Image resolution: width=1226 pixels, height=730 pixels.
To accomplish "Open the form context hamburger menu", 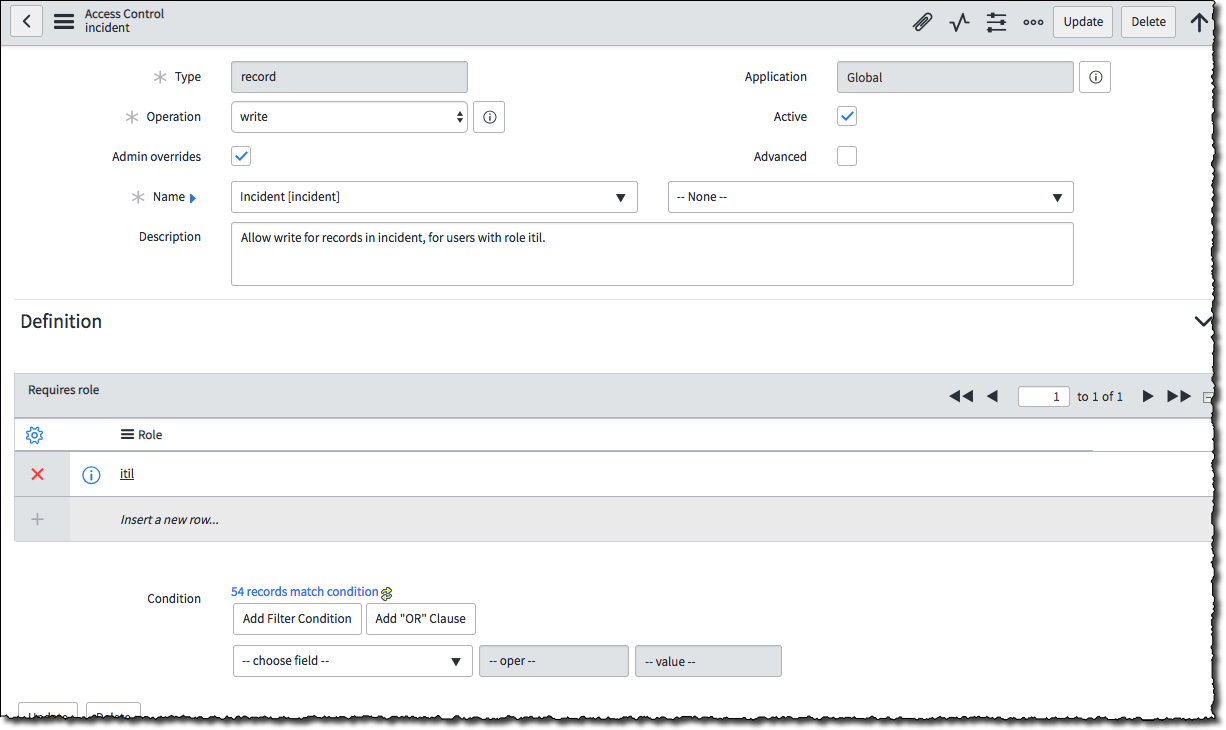I will (64, 21).
